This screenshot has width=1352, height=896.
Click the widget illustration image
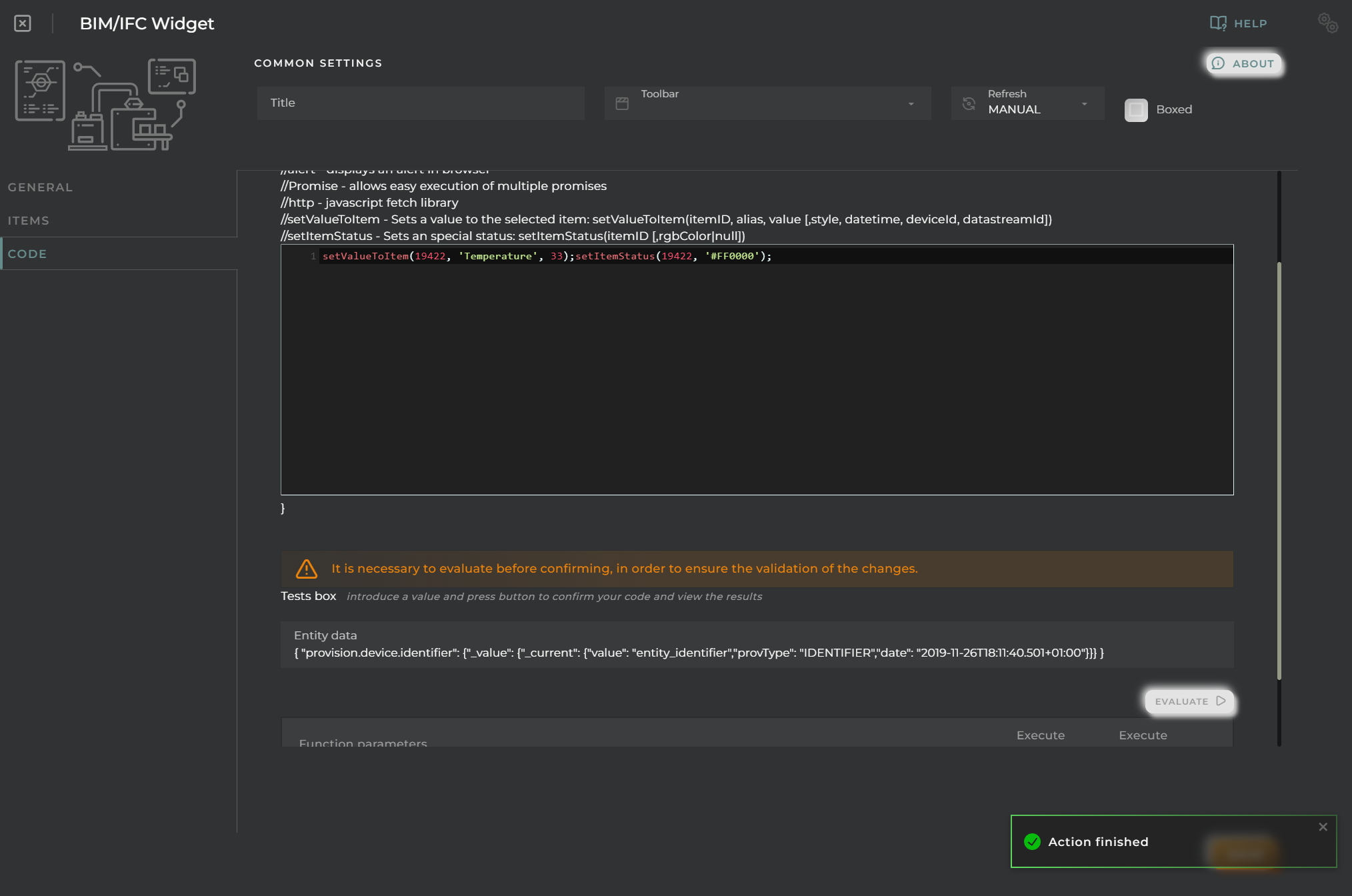click(x=105, y=105)
